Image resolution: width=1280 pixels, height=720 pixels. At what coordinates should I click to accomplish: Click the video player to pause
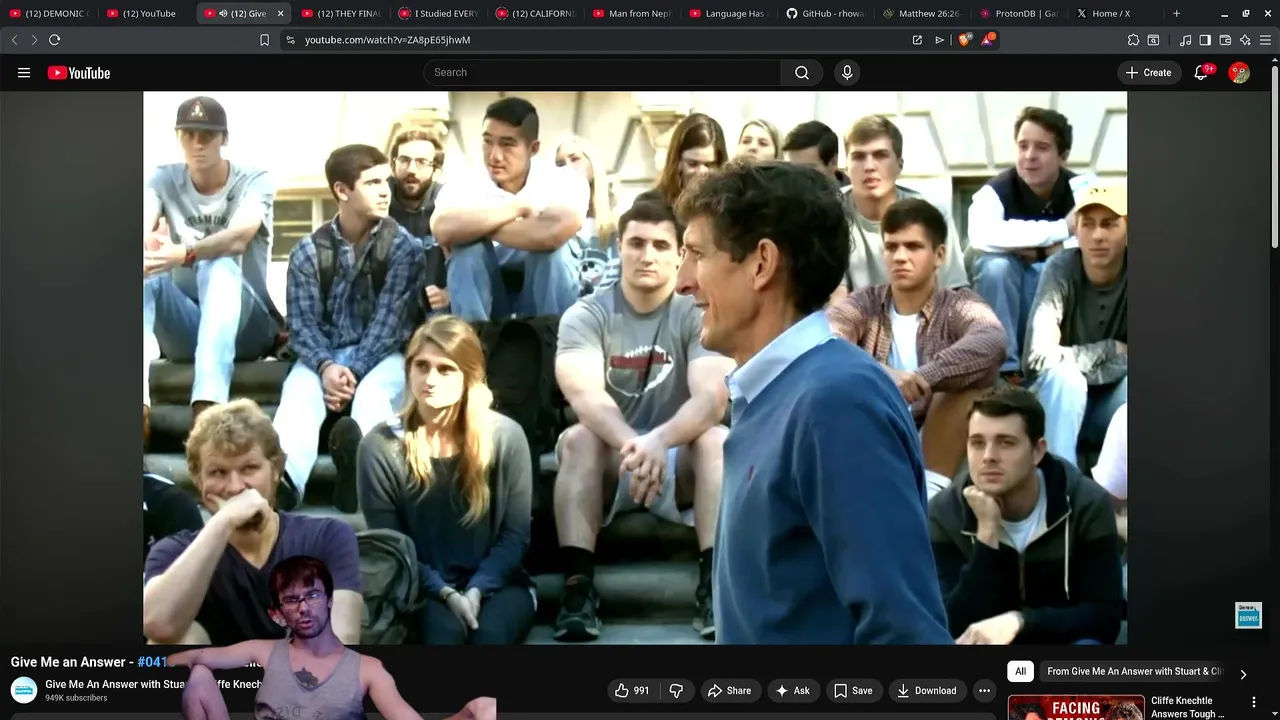[635, 368]
